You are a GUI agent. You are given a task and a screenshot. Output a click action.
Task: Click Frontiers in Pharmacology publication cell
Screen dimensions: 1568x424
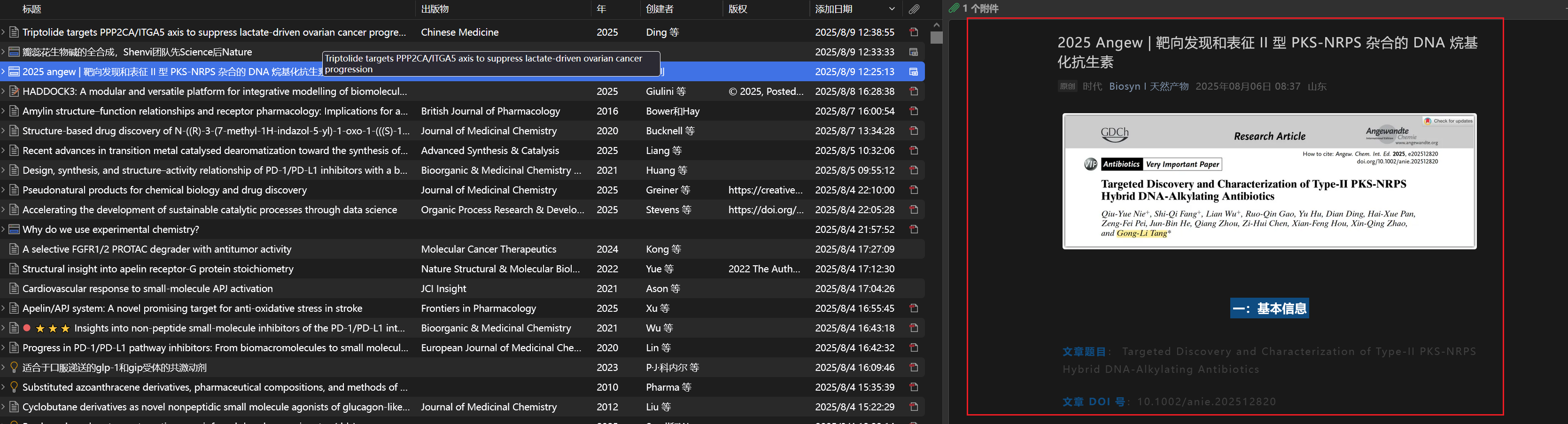pyautogui.click(x=479, y=308)
